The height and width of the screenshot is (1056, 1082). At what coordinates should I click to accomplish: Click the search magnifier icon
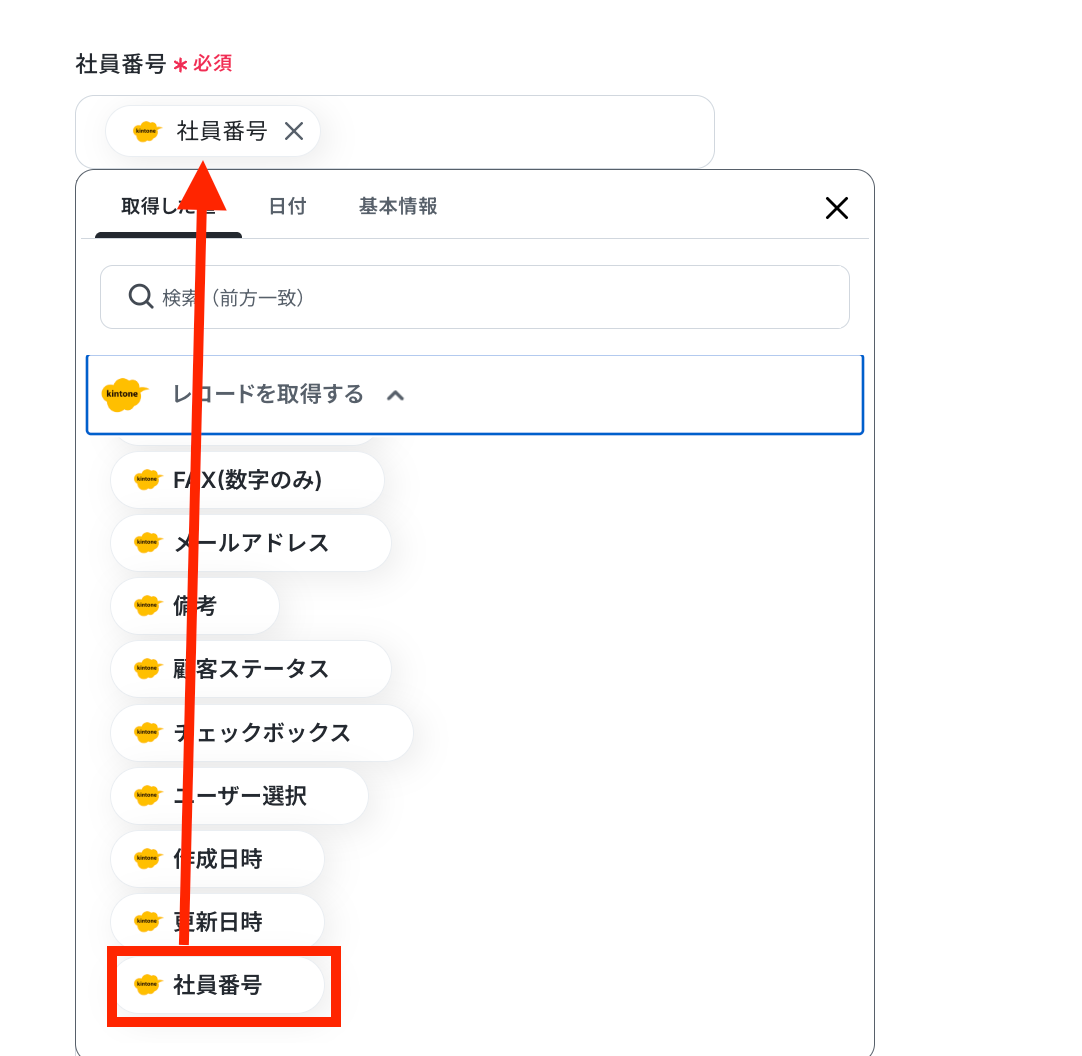point(141,297)
